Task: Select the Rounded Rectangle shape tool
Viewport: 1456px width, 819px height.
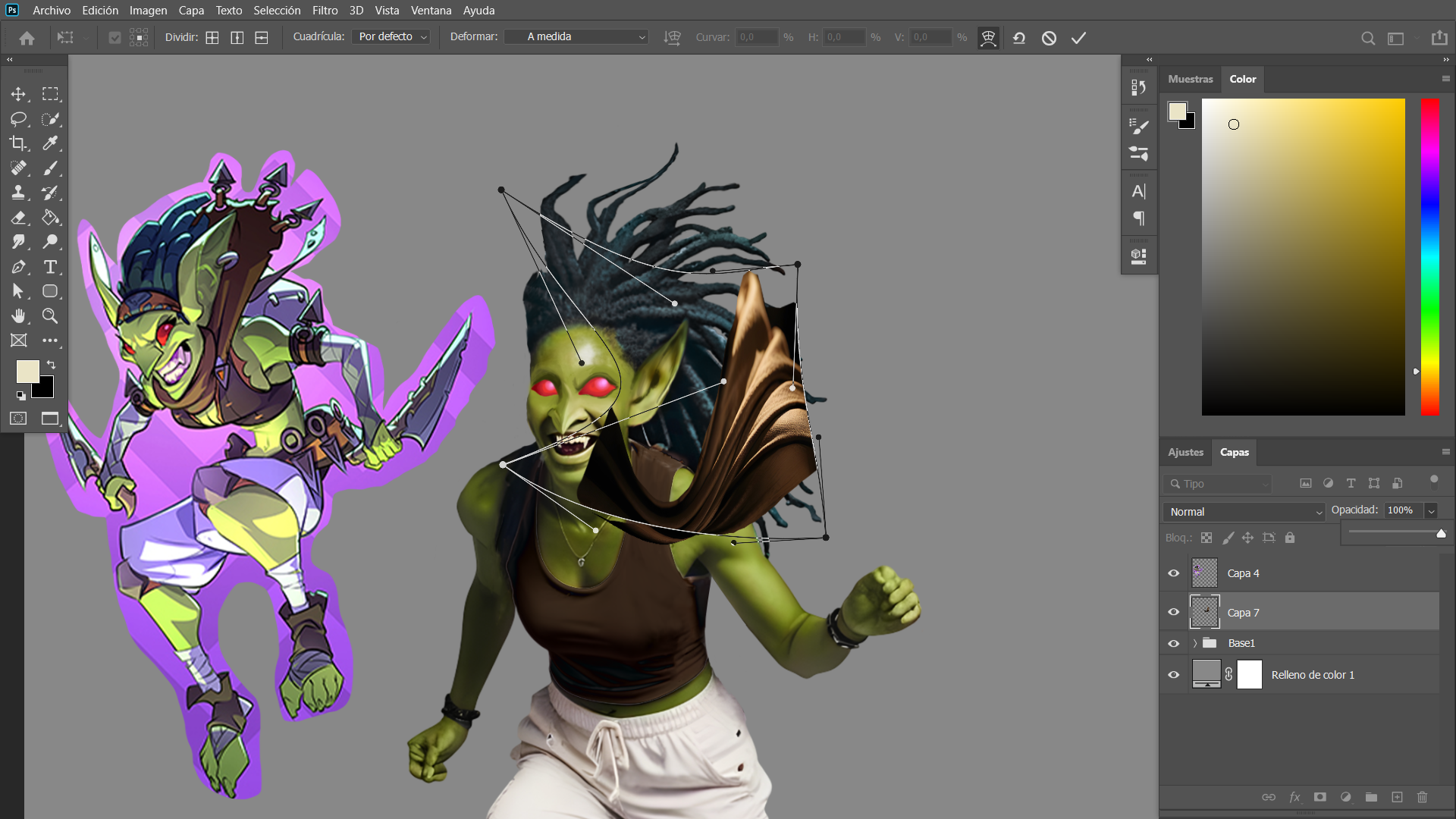Action: [x=50, y=291]
